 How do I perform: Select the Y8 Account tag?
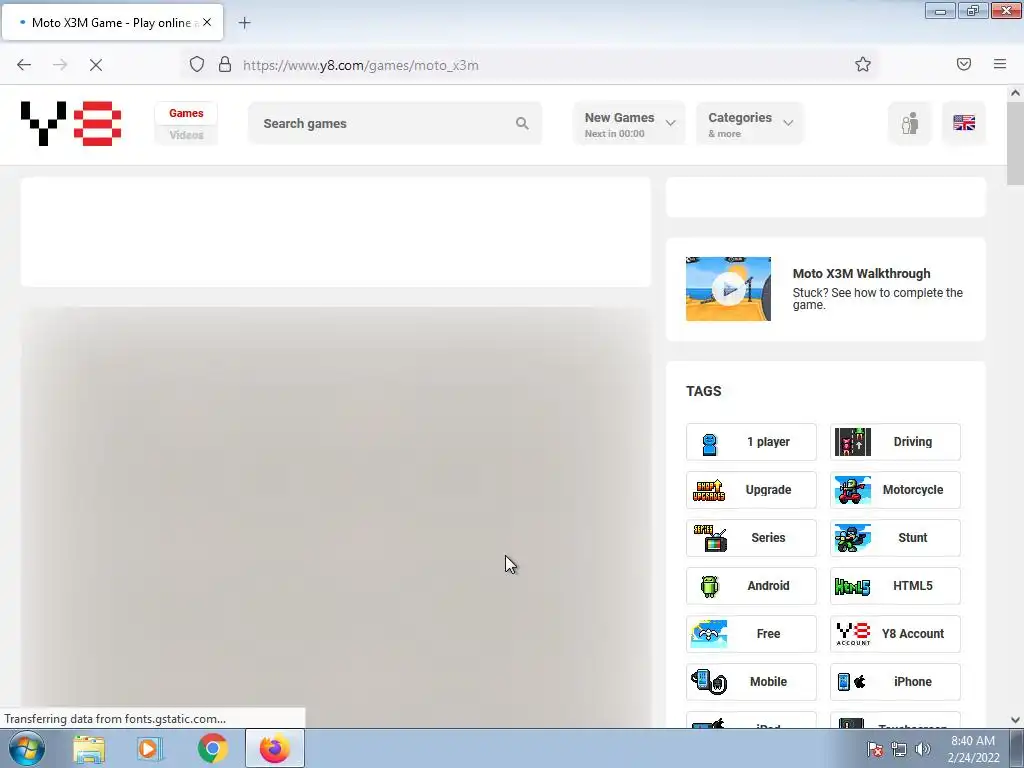click(x=895, y=634)
